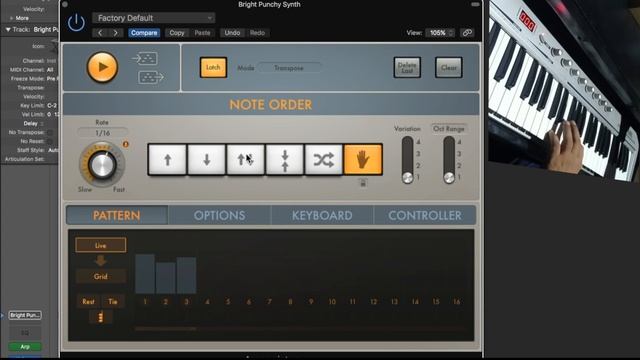Click the Rest button in pattern editor
Image resolution: width=640 pixels, height=360 pixels.
coord(89,302)
